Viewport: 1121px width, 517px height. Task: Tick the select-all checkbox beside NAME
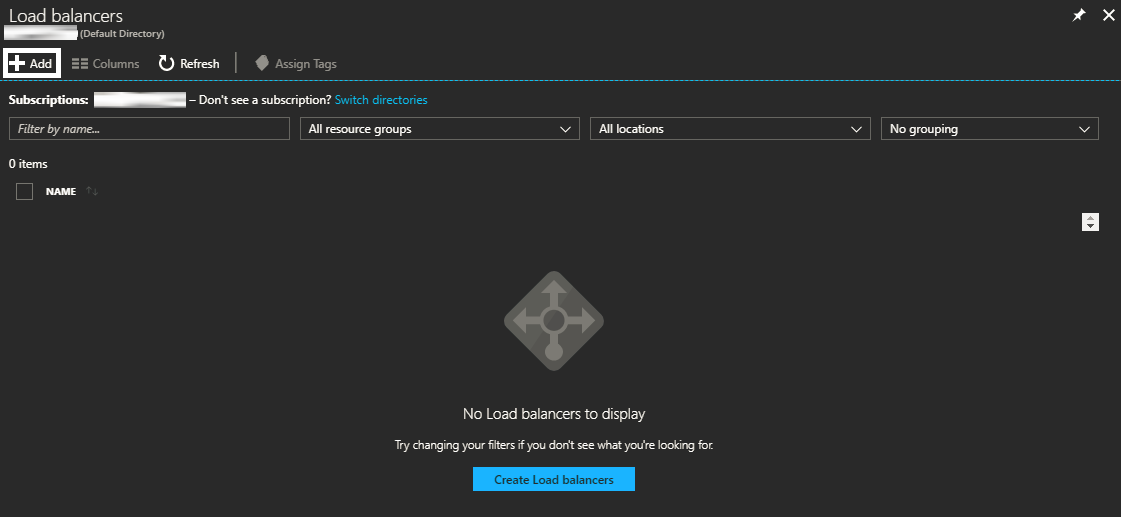point(24,191)
